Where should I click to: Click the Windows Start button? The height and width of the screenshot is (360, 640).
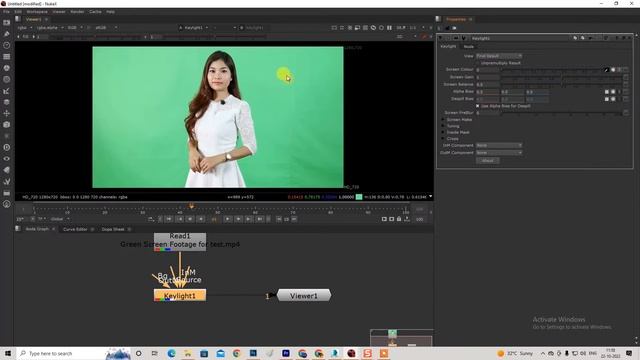point(7,353)
